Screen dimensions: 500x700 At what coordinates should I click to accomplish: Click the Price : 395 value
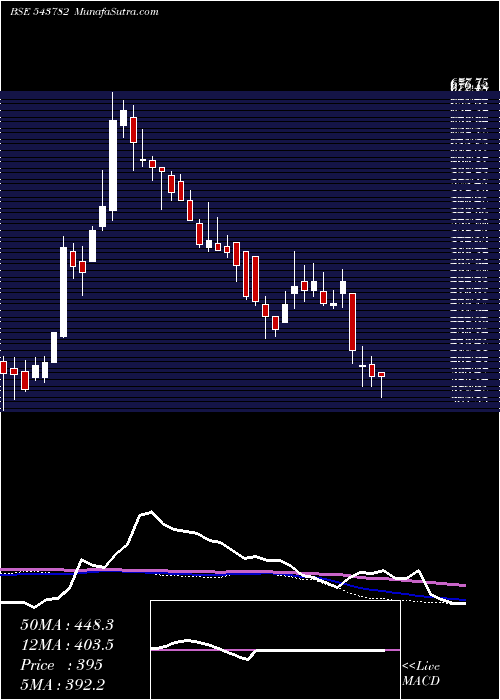tap(62, 665)
